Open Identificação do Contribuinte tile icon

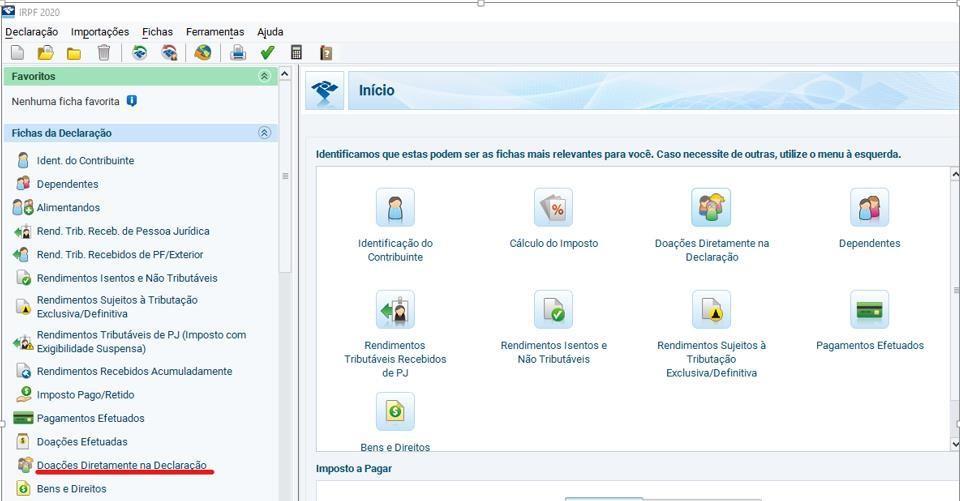395,208
